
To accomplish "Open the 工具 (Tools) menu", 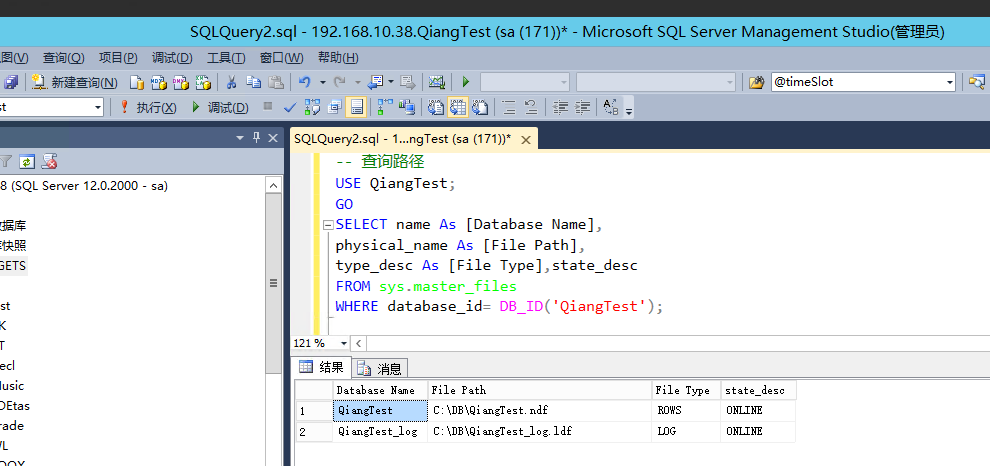I will coord(225,57).
